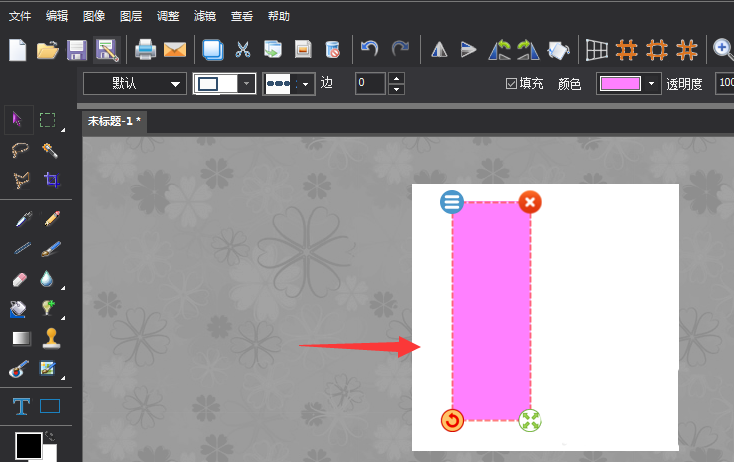
Task: Click the first orange grid icon
Action: pyautogui.click(x=627, y=50)
